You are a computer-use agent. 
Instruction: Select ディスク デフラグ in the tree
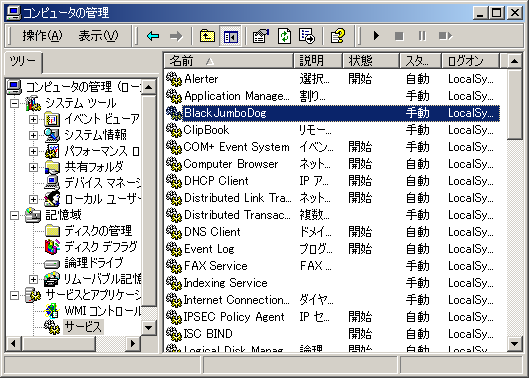101,247
